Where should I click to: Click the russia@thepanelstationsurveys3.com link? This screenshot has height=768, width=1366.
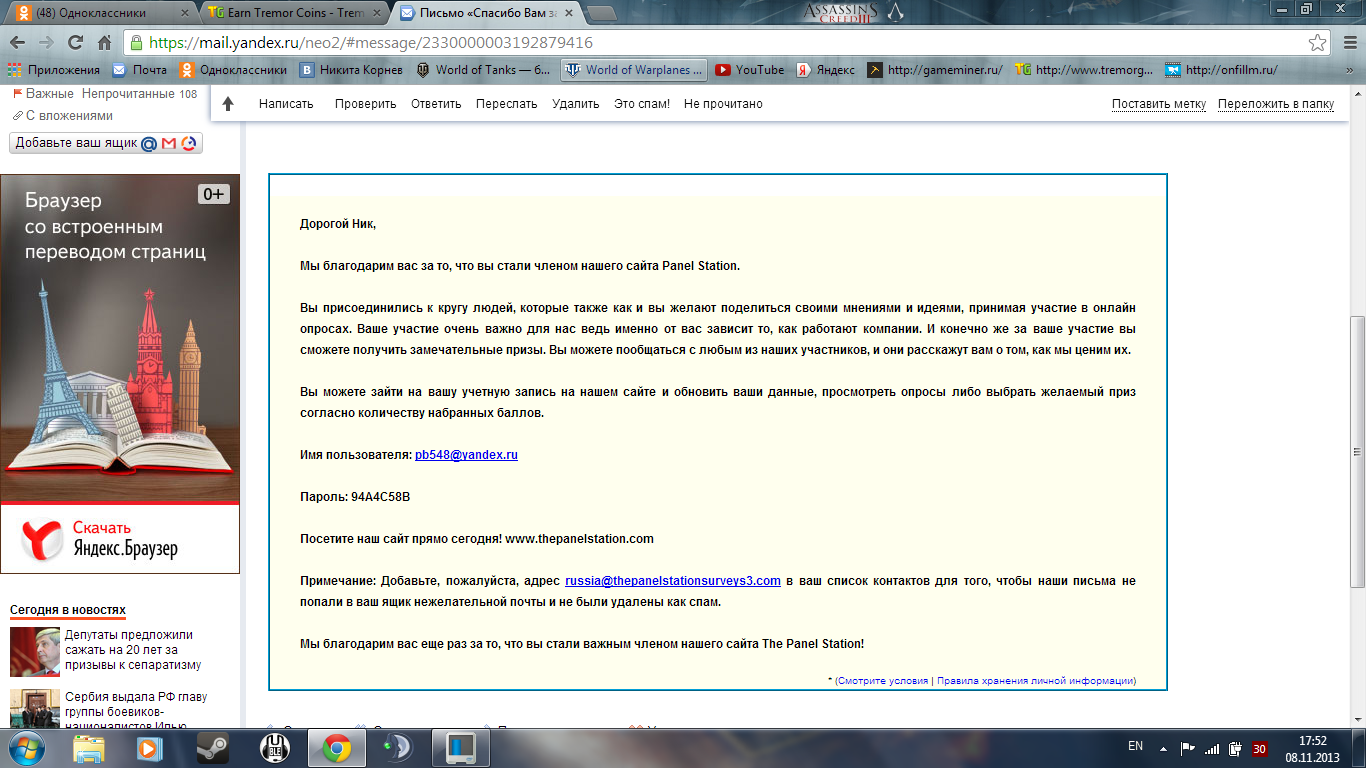673,581
